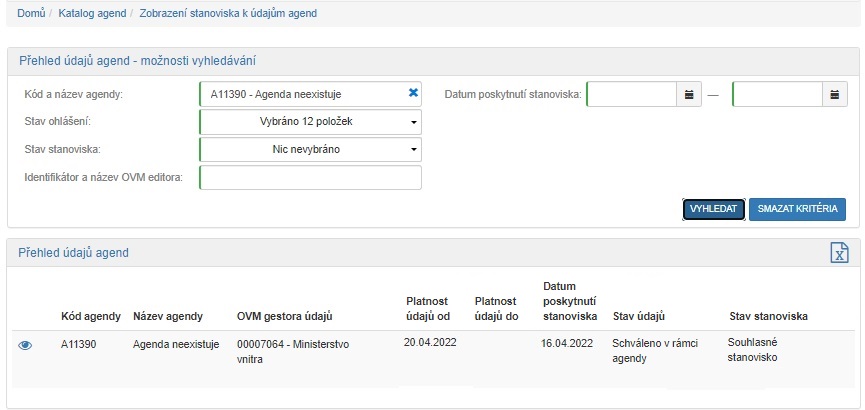
Task: Click the Kód a název agendy field
Action: click(300, 94)
